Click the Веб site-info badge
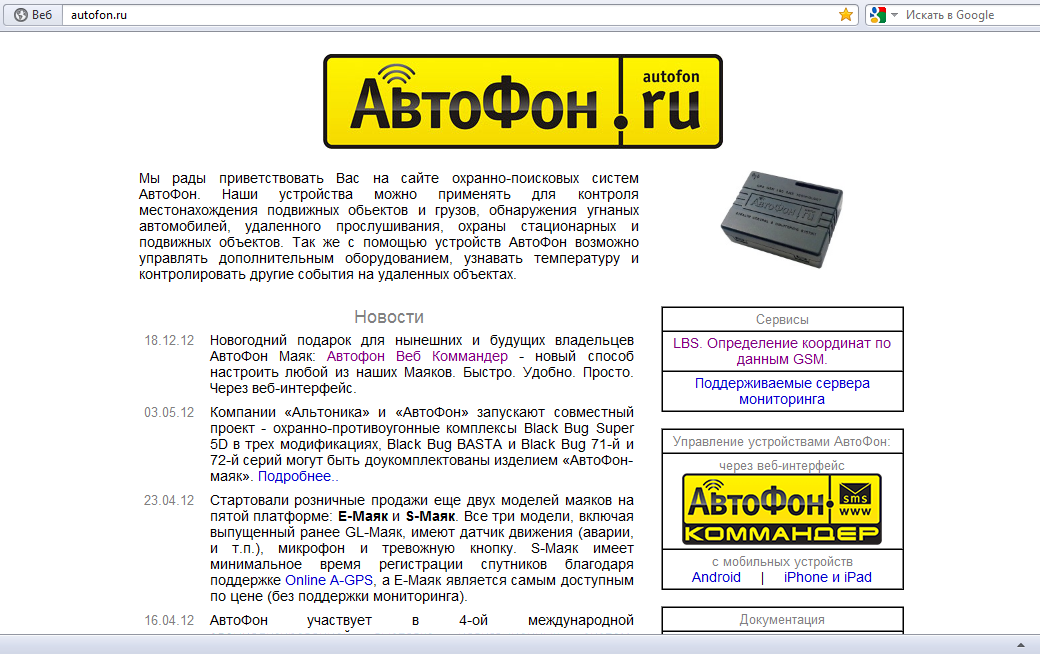Viewport: 1040px width, 654px height. tap(33, 15)
